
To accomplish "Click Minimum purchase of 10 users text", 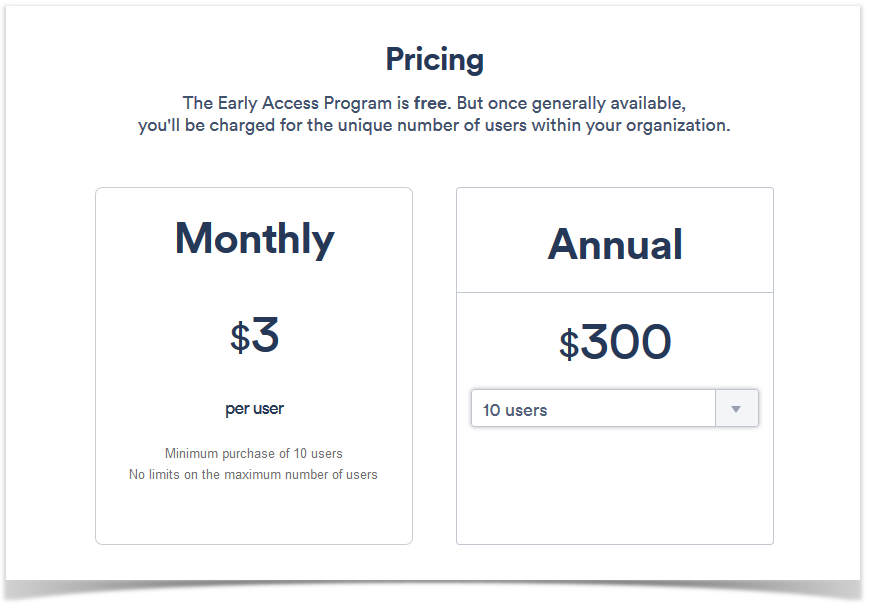I will tap(254, 454).
